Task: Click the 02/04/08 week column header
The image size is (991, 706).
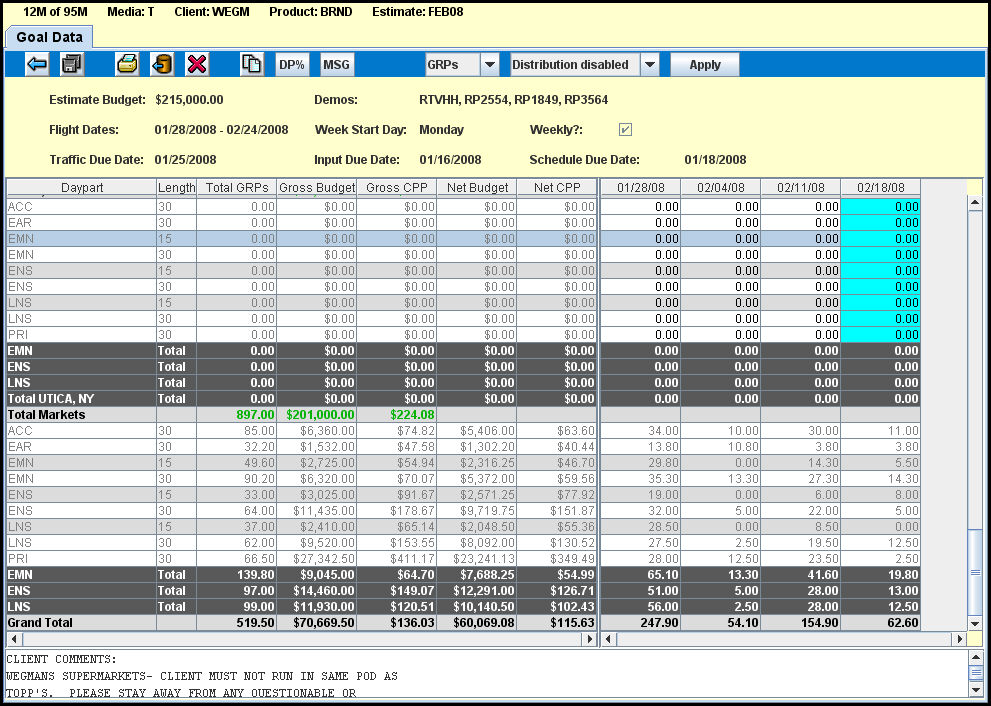Action: 720,188
